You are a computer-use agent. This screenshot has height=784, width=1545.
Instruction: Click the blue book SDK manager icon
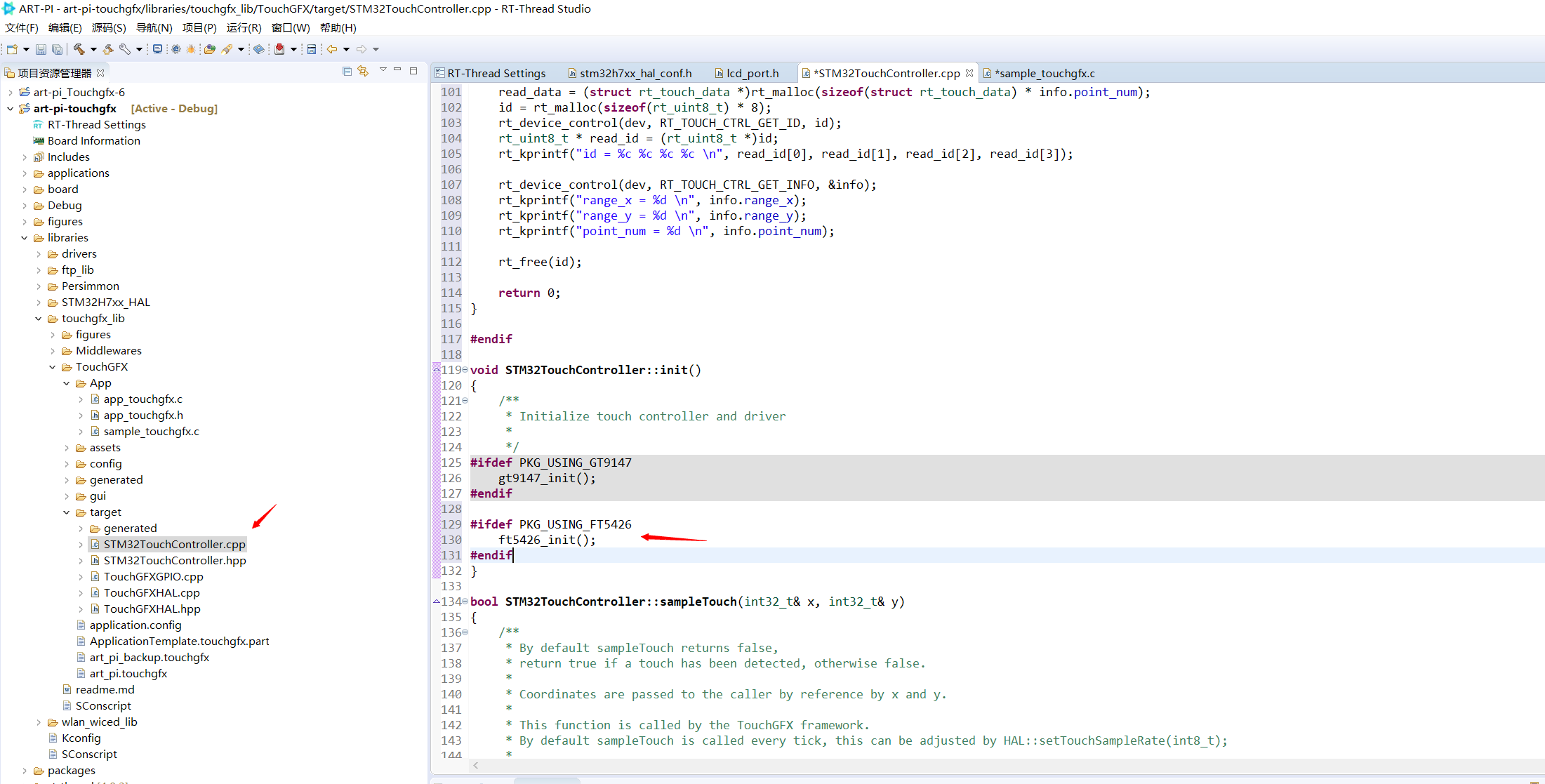[x=259, y=49]
